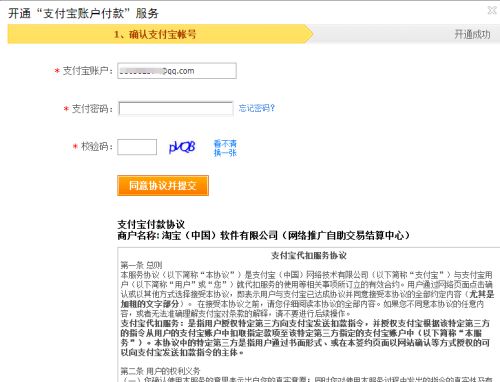
Task: Click the 第二条 用户的权利义务 clause heading
Action: (160, 371)
